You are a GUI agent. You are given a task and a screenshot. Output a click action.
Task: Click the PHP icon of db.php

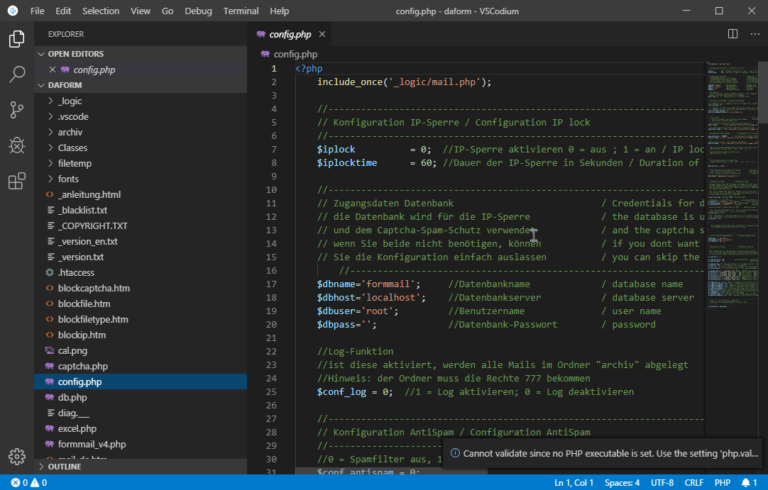(x=49, y=397)
